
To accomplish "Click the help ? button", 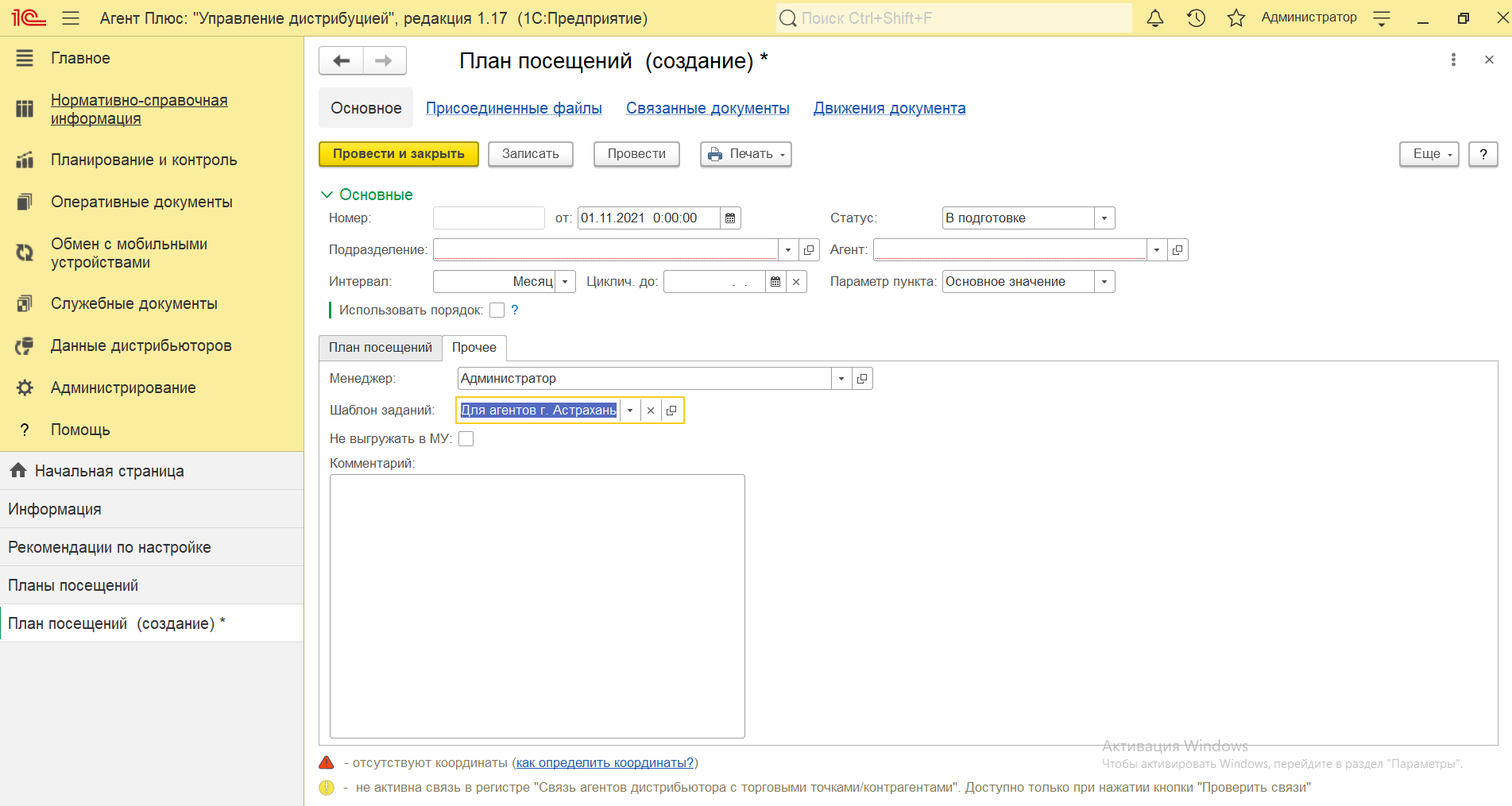I will pyautogui.click(x=1483, y=154).
